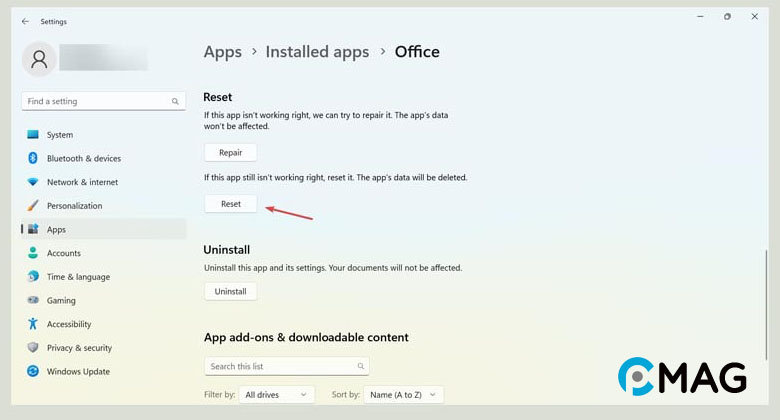Expand the 'Sort by: Name (A to Z)' dropdown

pyautogui.click(x=403, y=395)
